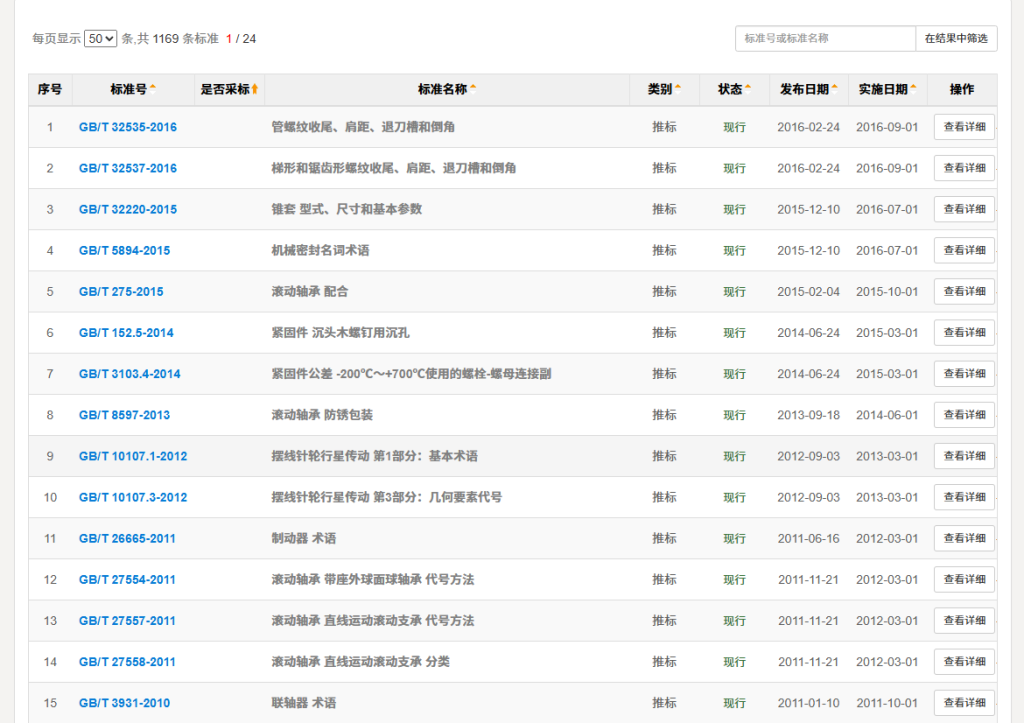This screenshot has width=1024, height=723.
Task: Open the GB/T 5894-2015 standard link
Action: tap(125, 250)
